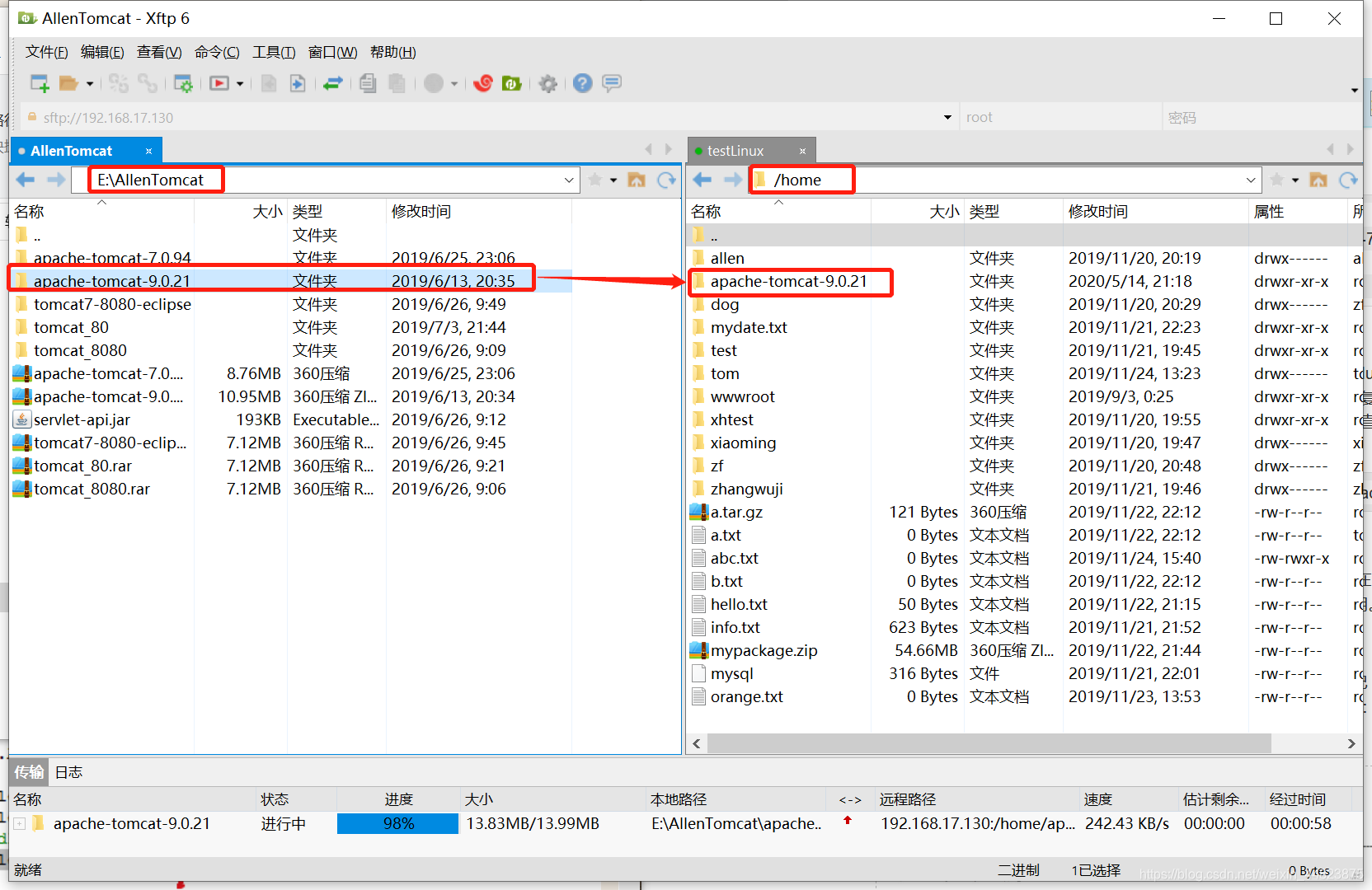
Task: Expand the dropdown beside the play-screen icon
Action: [x=240, y=84]
